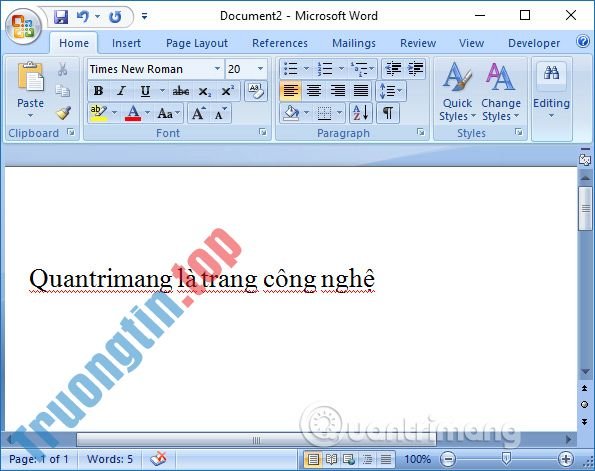Increase paragraph indent
595x471 pixels.
(415, 69)
